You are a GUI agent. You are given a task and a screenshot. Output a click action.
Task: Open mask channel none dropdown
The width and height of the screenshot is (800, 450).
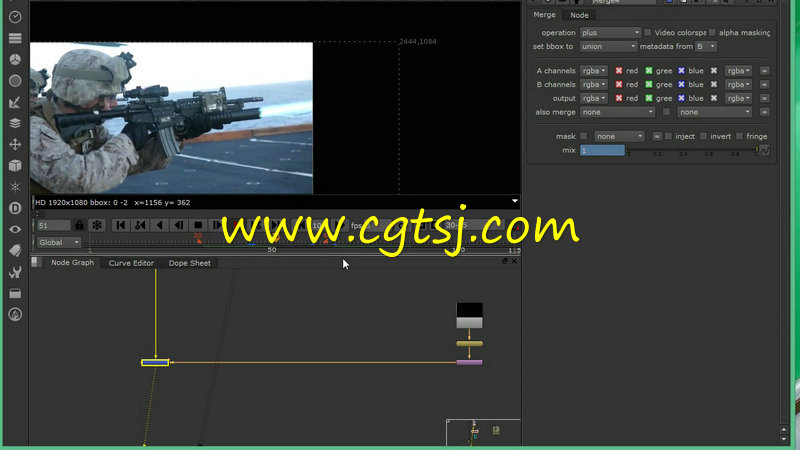619,136
